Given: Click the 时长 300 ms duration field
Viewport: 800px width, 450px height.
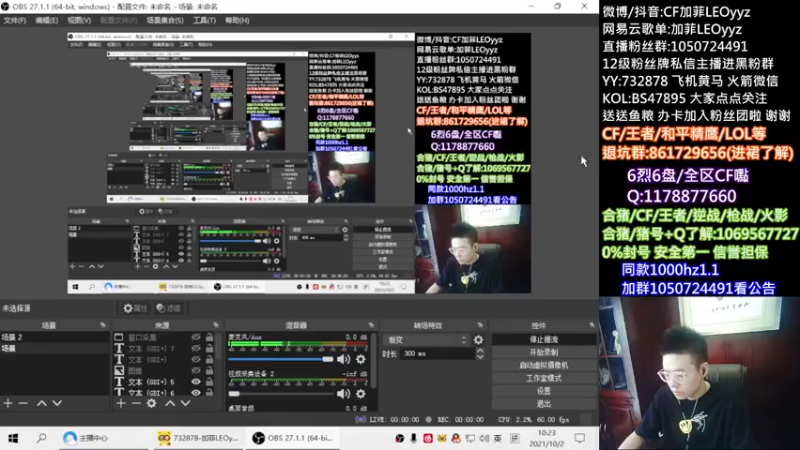Looking at the screenshot, I should coord(438,354).
